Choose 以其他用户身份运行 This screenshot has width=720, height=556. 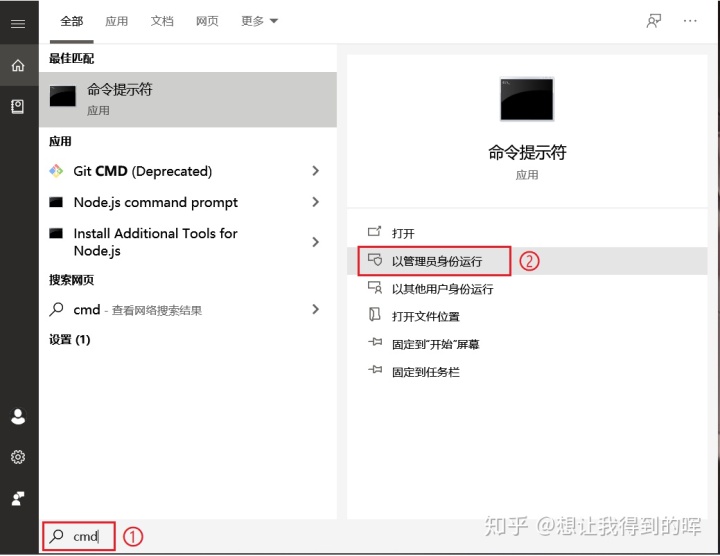click(442, 289)
